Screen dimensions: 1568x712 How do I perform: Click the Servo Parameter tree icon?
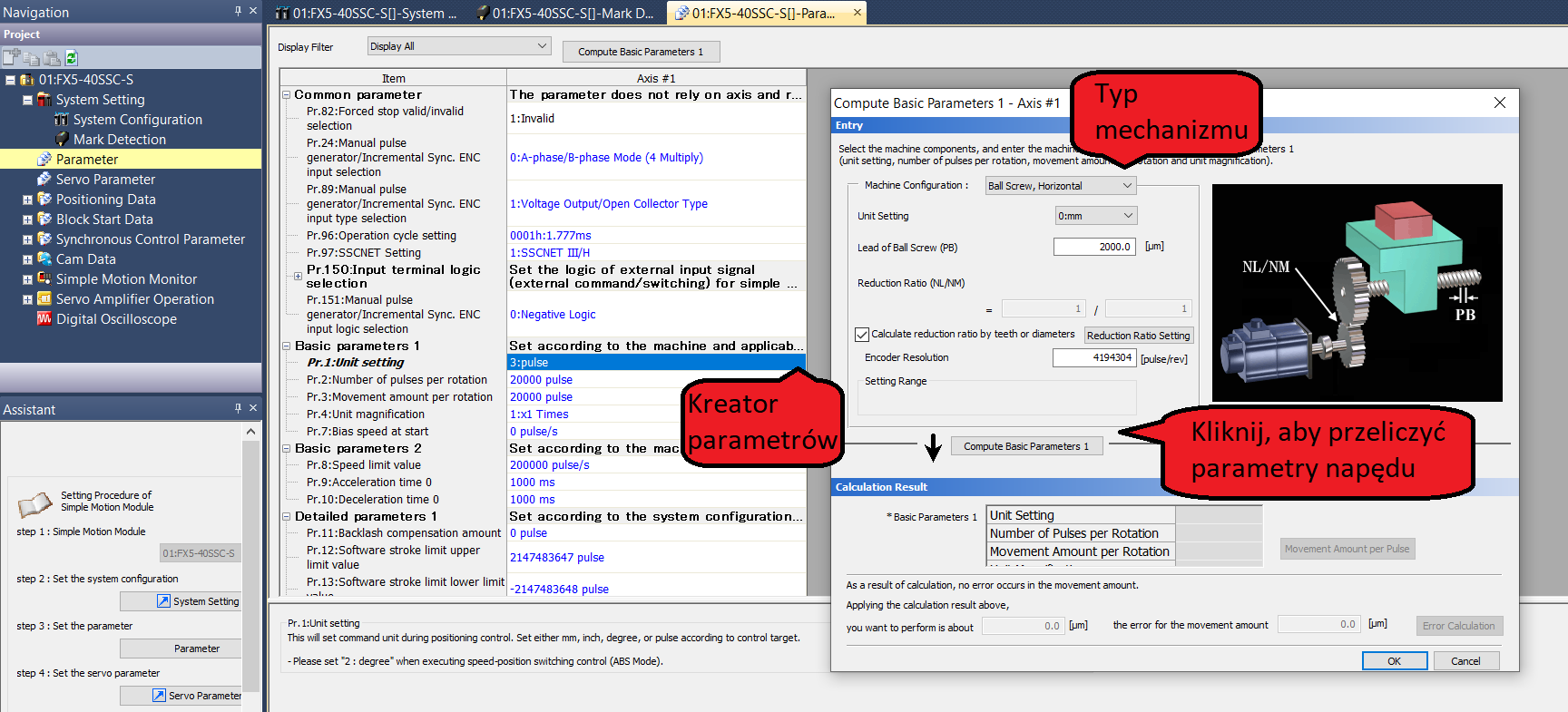[44, 180]
